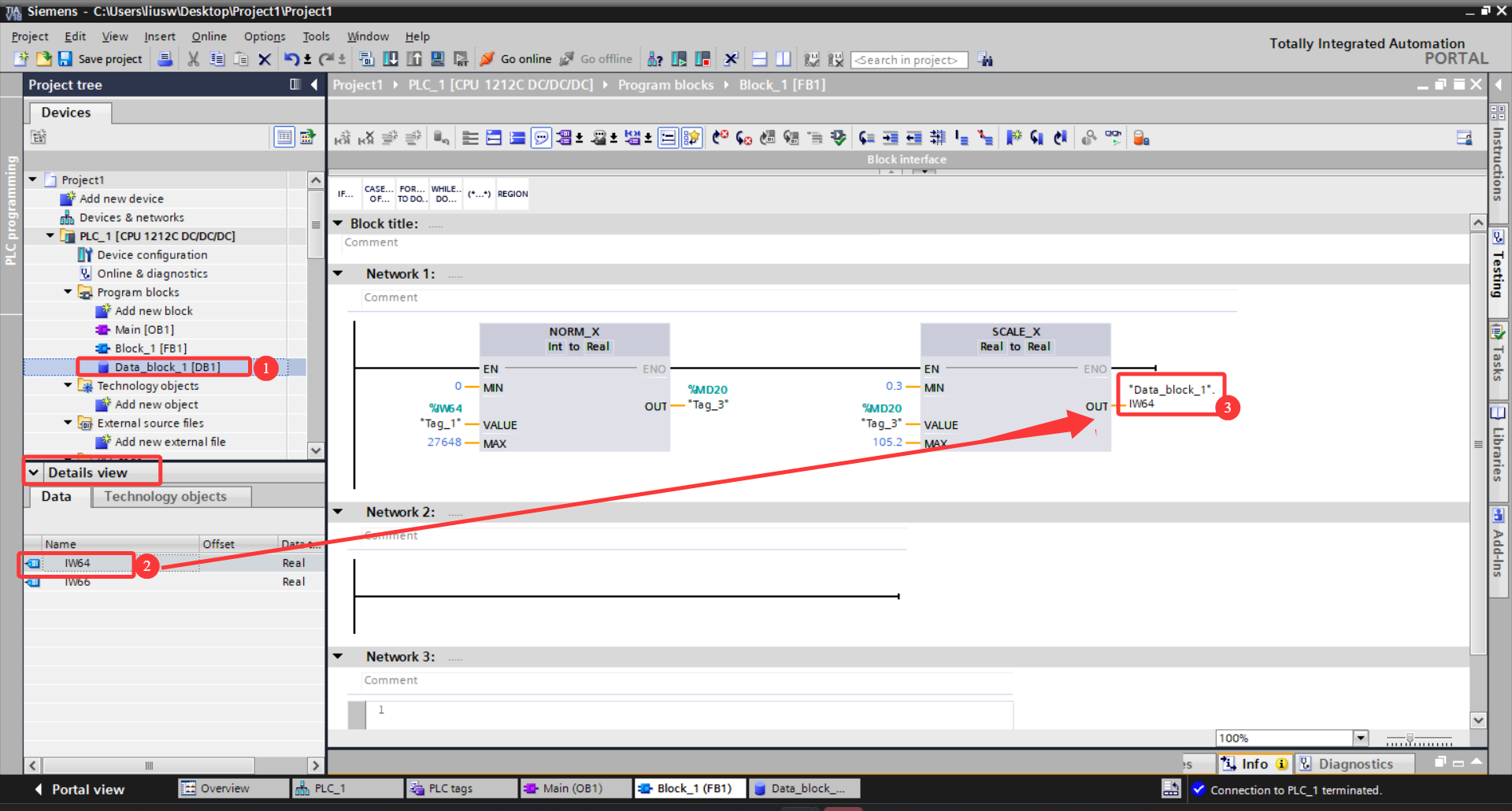Click the delete X icon in main toolbar
Viewport: 1512px width, 811px height.
[x=265, y=59]
